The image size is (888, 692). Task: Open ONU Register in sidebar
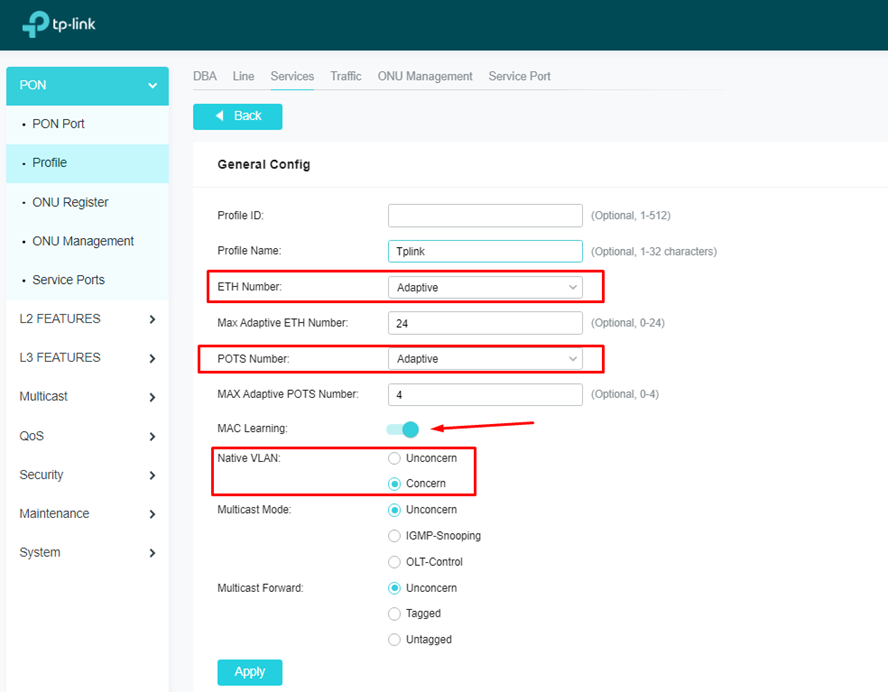tap(70, 202)
